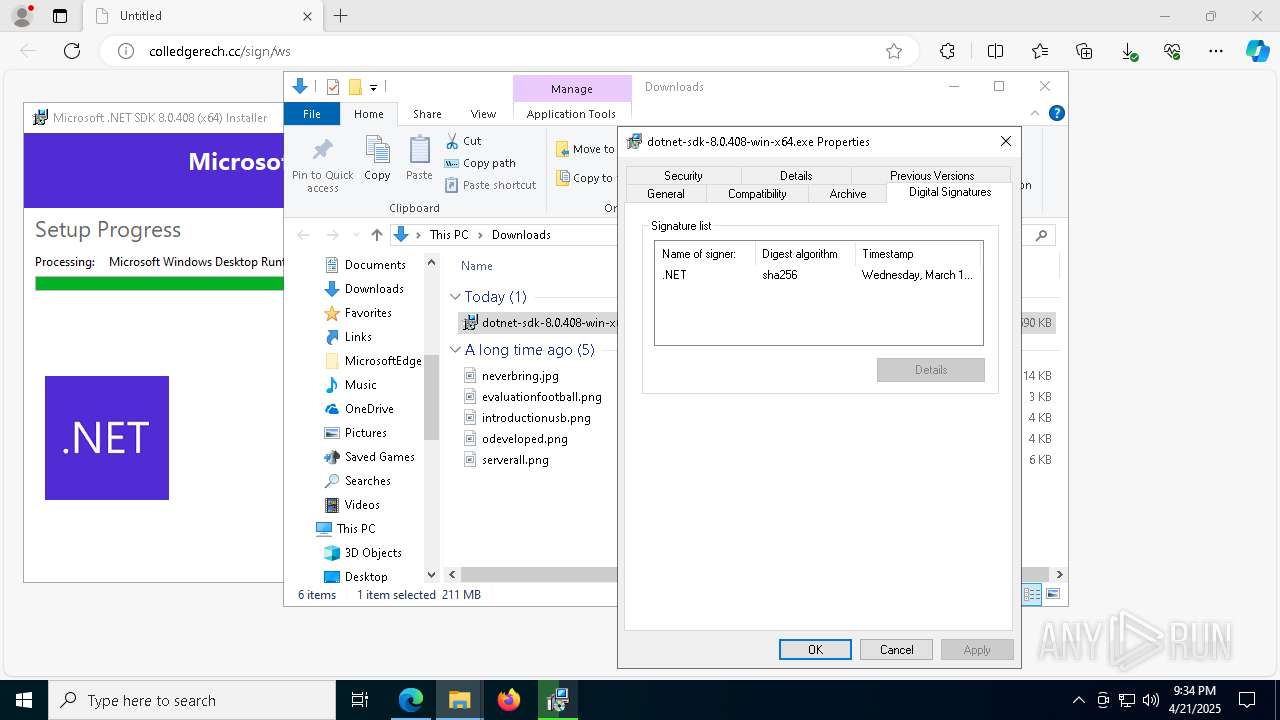This screenshot has width=1280, height=720.
Task: Click Cut in Clipboard group
Action: [x=463, y=141]
